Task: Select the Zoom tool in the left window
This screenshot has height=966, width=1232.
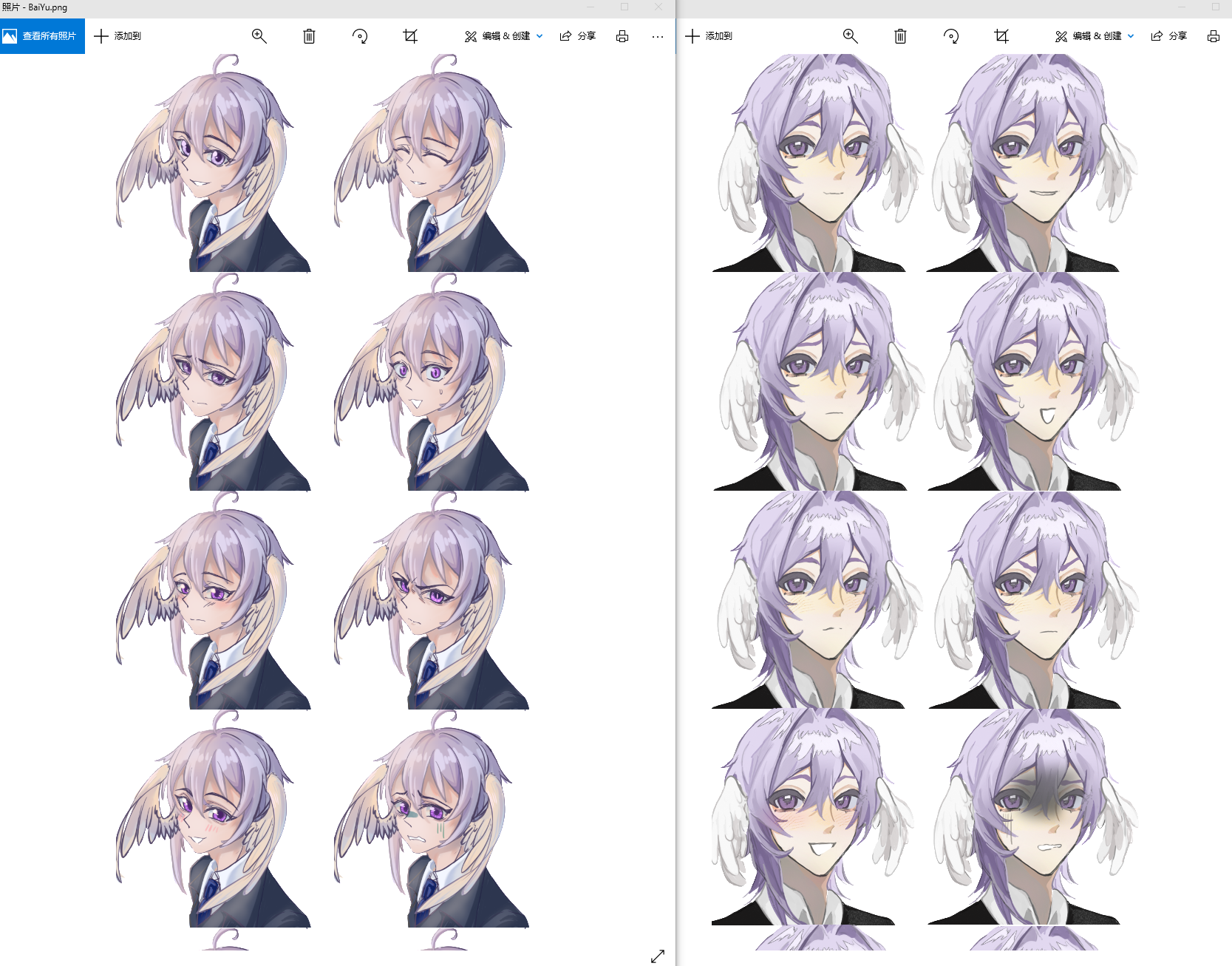Action: (x=259, y=35)
